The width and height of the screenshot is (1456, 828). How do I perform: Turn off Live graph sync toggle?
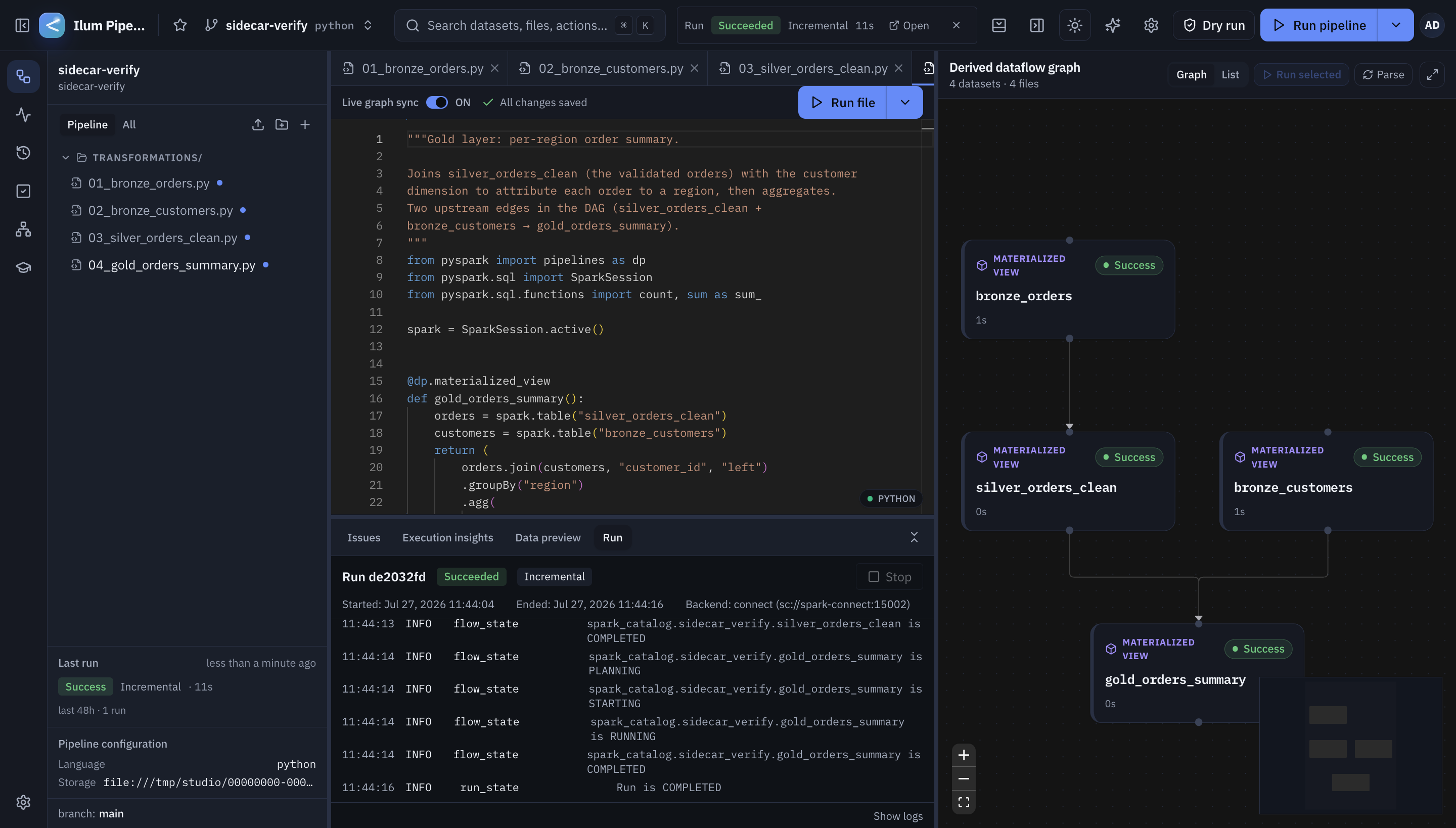437,102
